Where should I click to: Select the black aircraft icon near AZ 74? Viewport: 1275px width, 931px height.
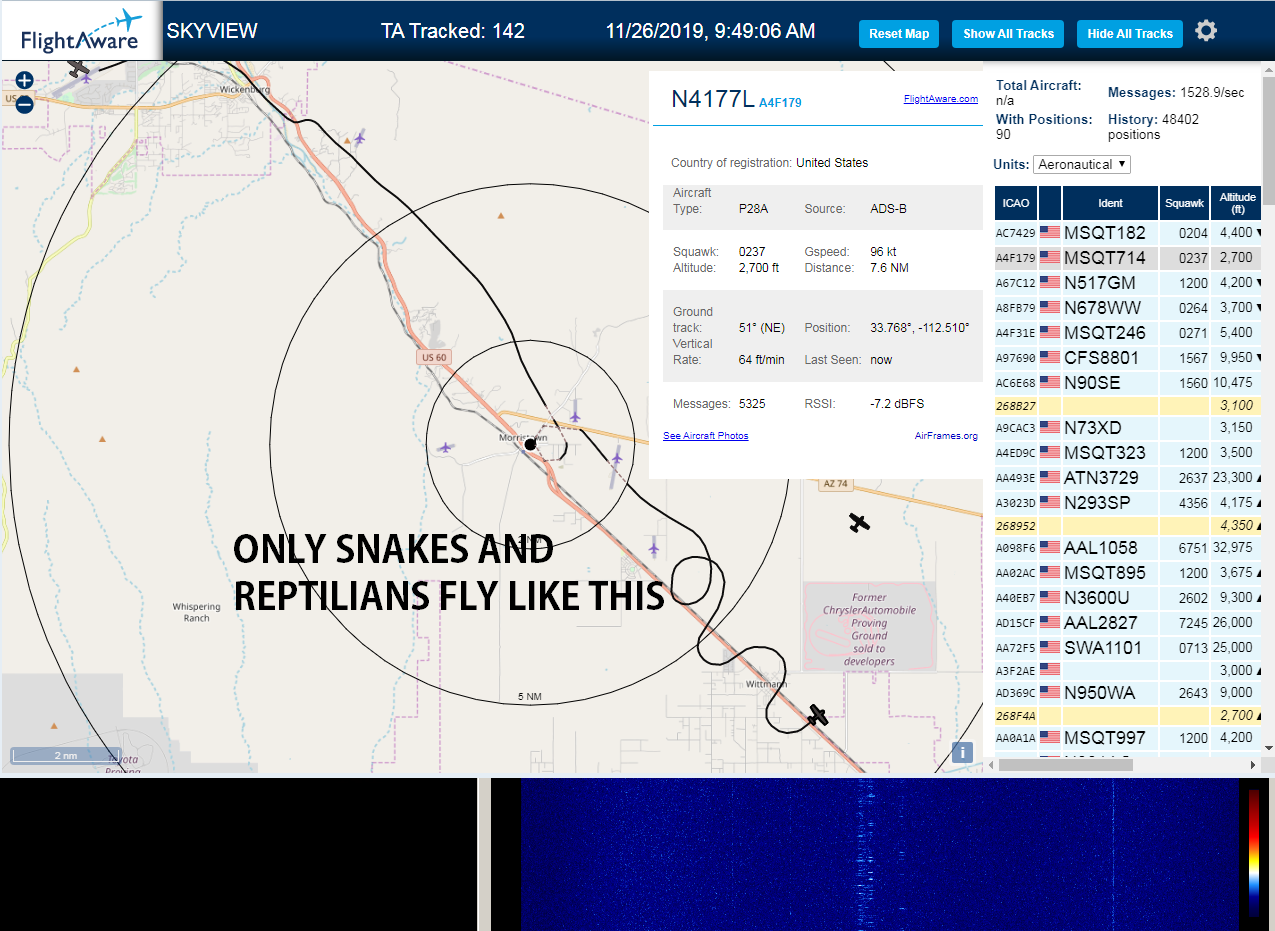point(858,522)
